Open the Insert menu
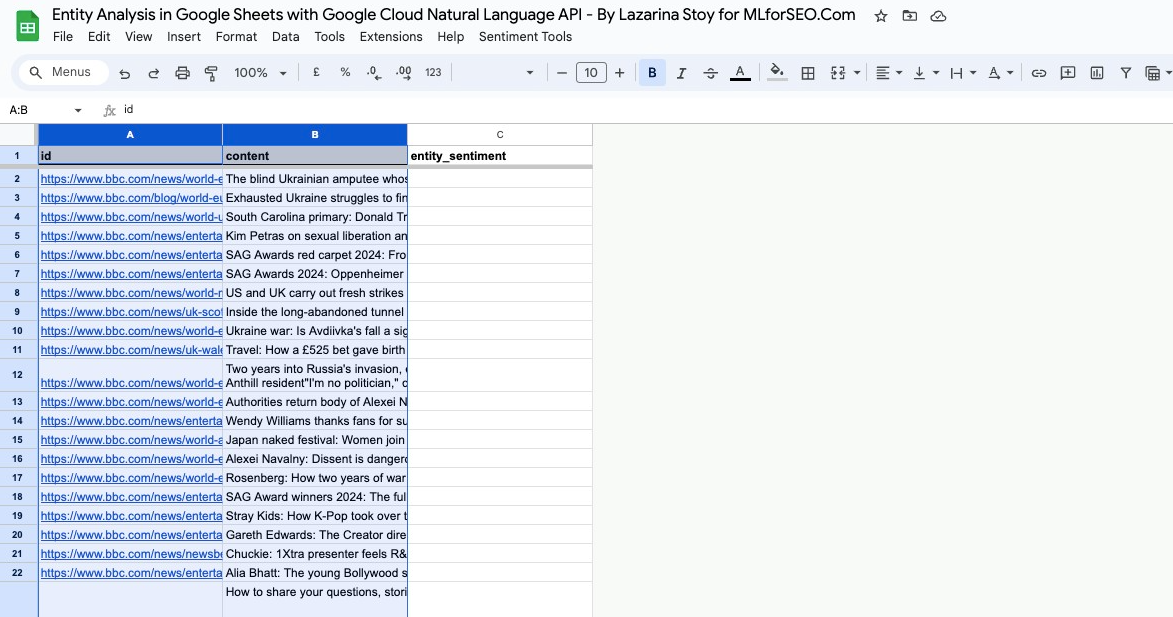 coord(184,37)
